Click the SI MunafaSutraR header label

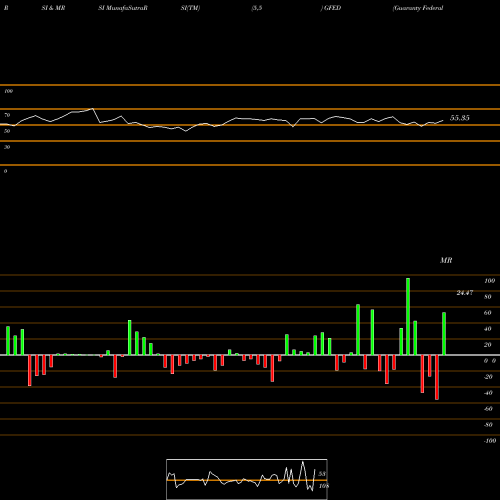[x=123, y=8]
